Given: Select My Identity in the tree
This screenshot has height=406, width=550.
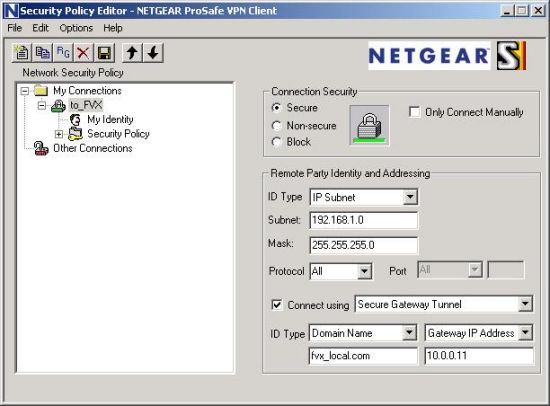Looking at the screenshot, I should (110, 120).
